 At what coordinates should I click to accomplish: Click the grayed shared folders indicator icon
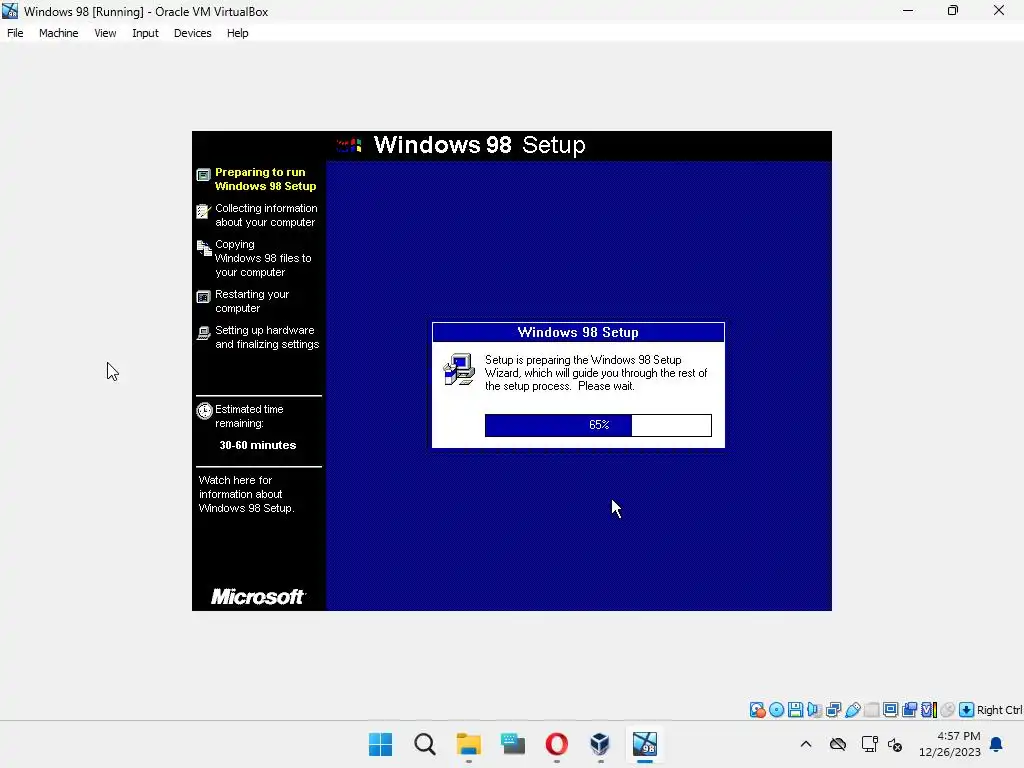[872, 710]
